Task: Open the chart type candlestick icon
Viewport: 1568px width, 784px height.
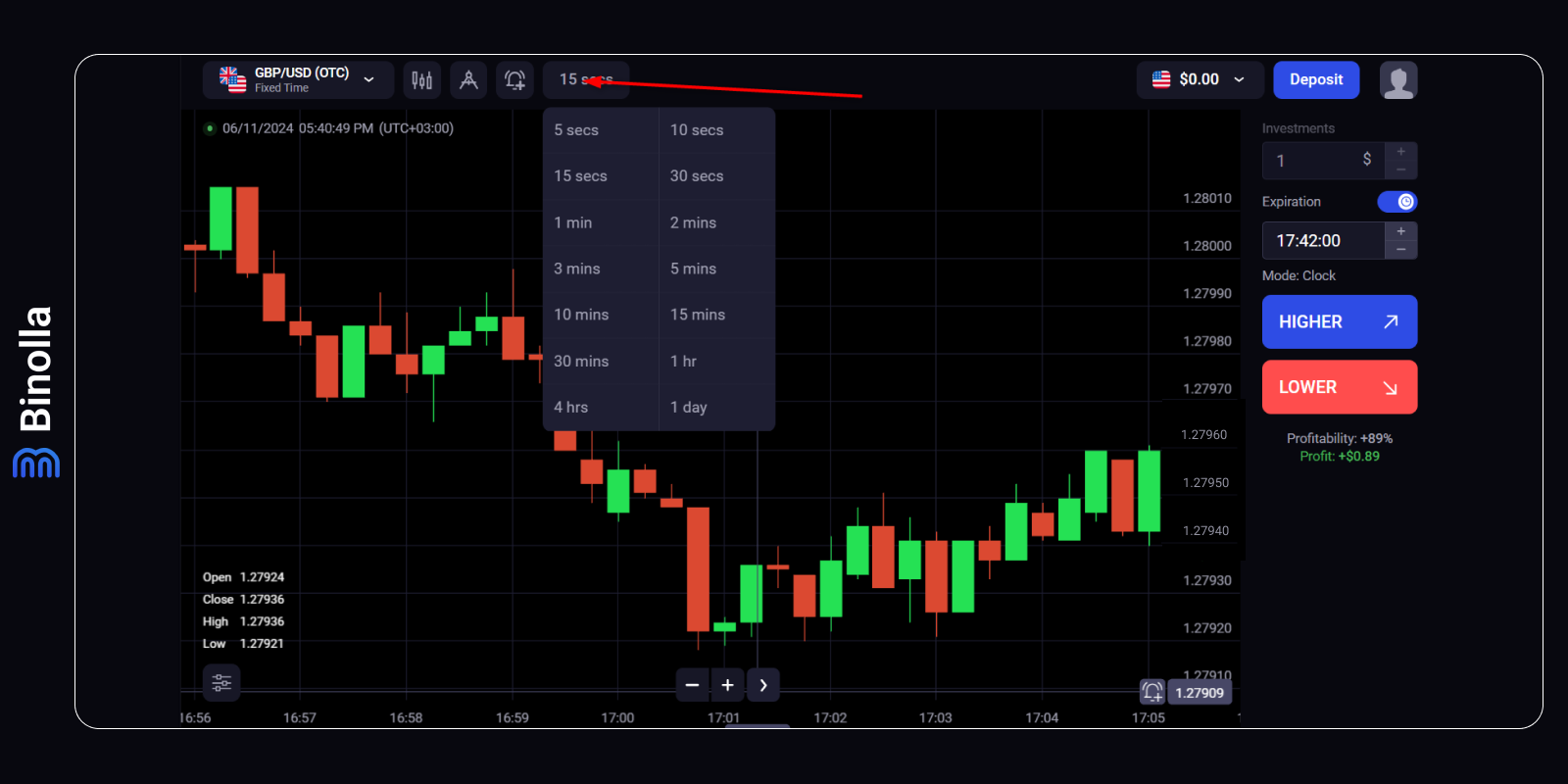Action: 421,80
